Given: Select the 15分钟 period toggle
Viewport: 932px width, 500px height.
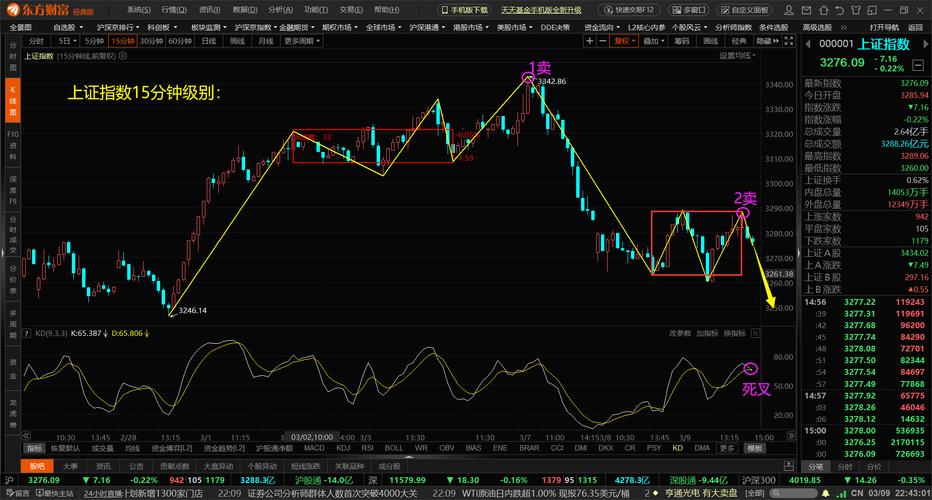Looking at the screenshot, I should (123, 41).
